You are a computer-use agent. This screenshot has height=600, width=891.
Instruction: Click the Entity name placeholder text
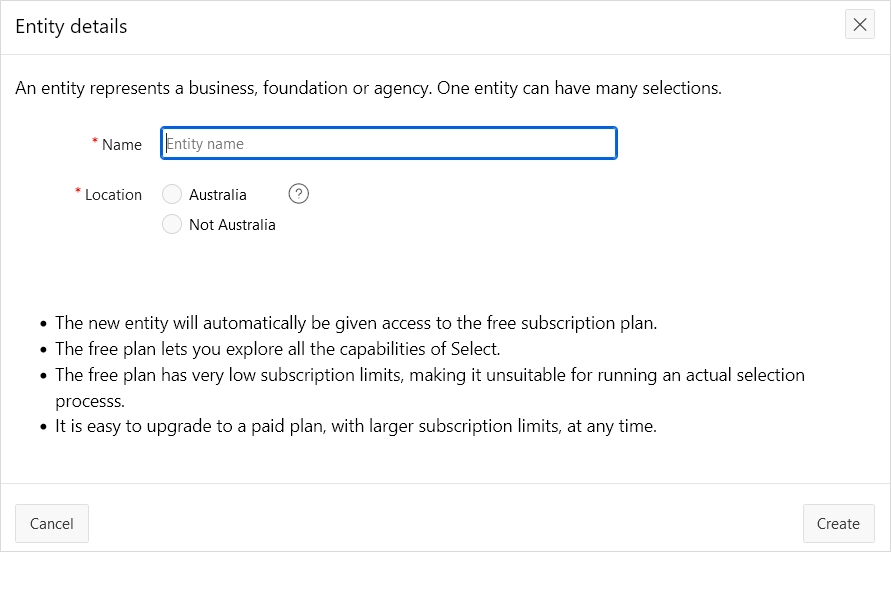(x=205, y=144)
